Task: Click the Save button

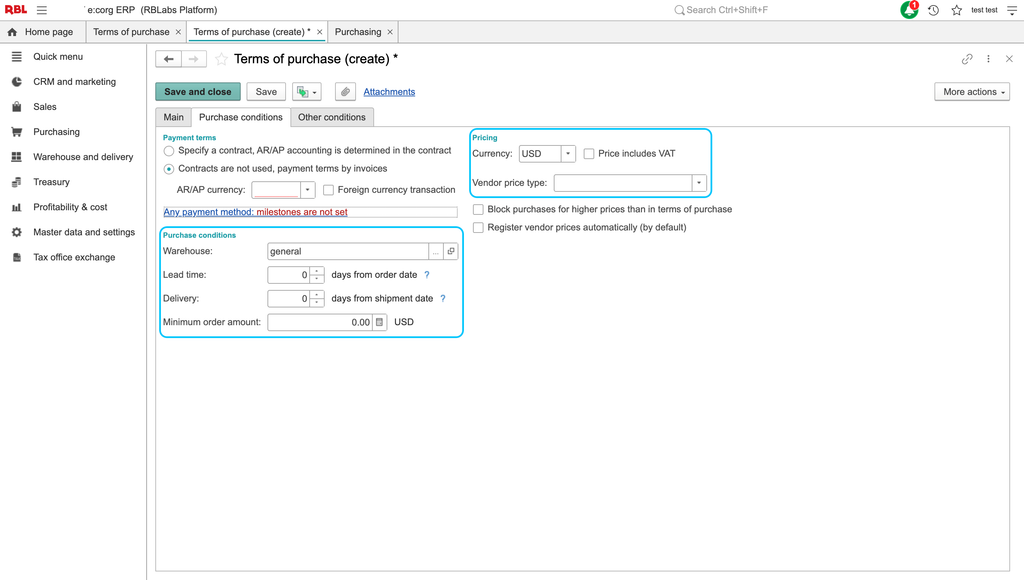Action: pyautogui.click(x=266, y=92)
